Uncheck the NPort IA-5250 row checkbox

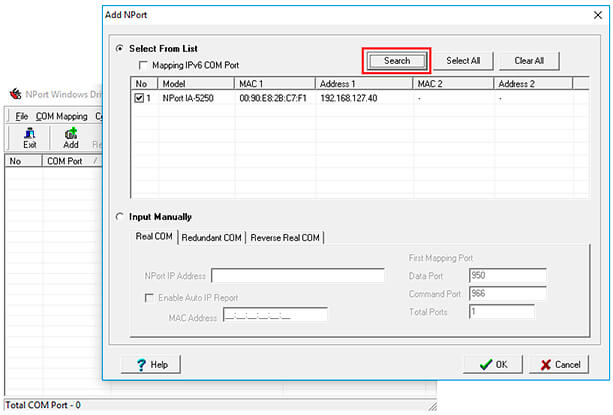coord(139,98)
